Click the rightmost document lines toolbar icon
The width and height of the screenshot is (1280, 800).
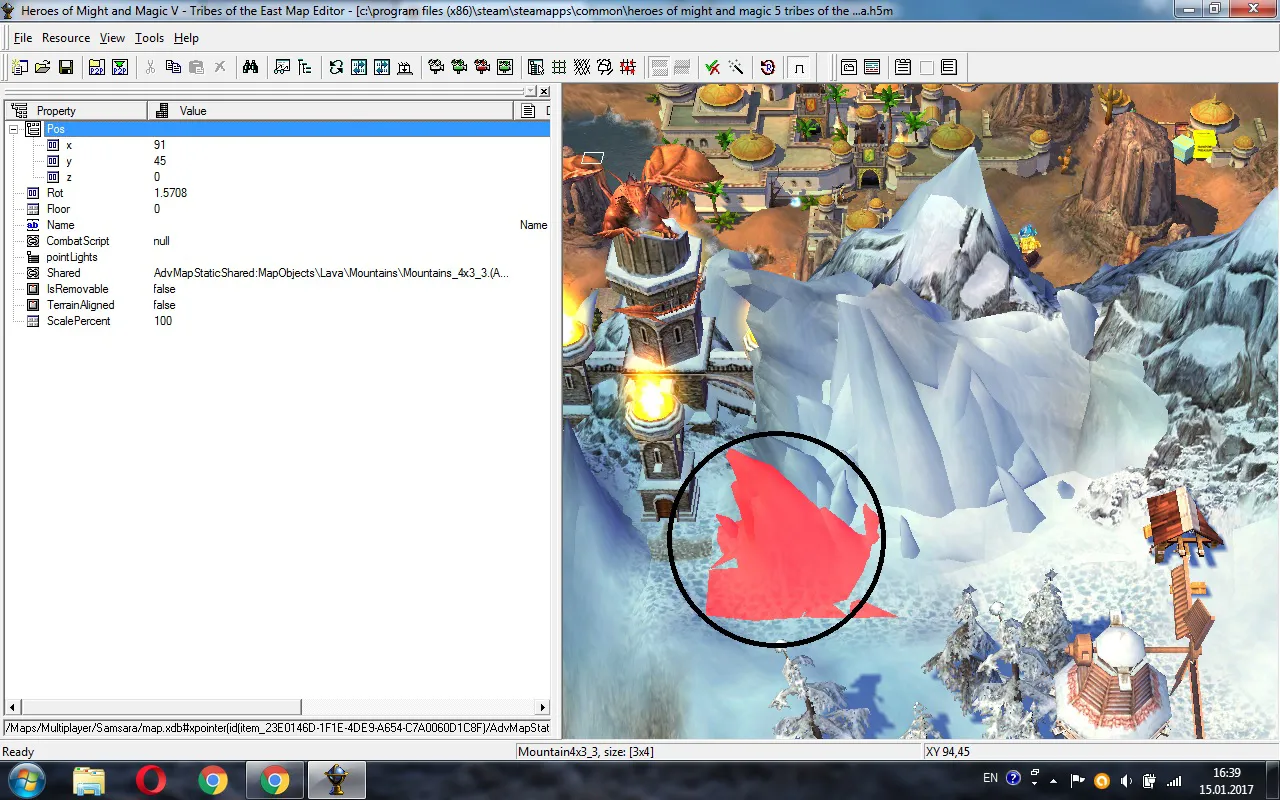tap(949, 67)
